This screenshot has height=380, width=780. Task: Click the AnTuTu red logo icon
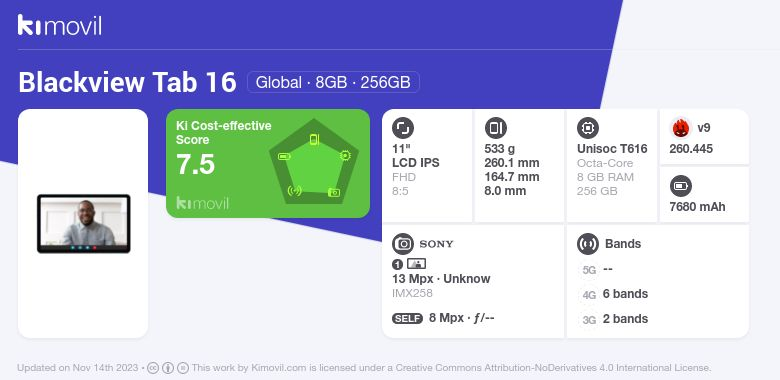[681, 128]
